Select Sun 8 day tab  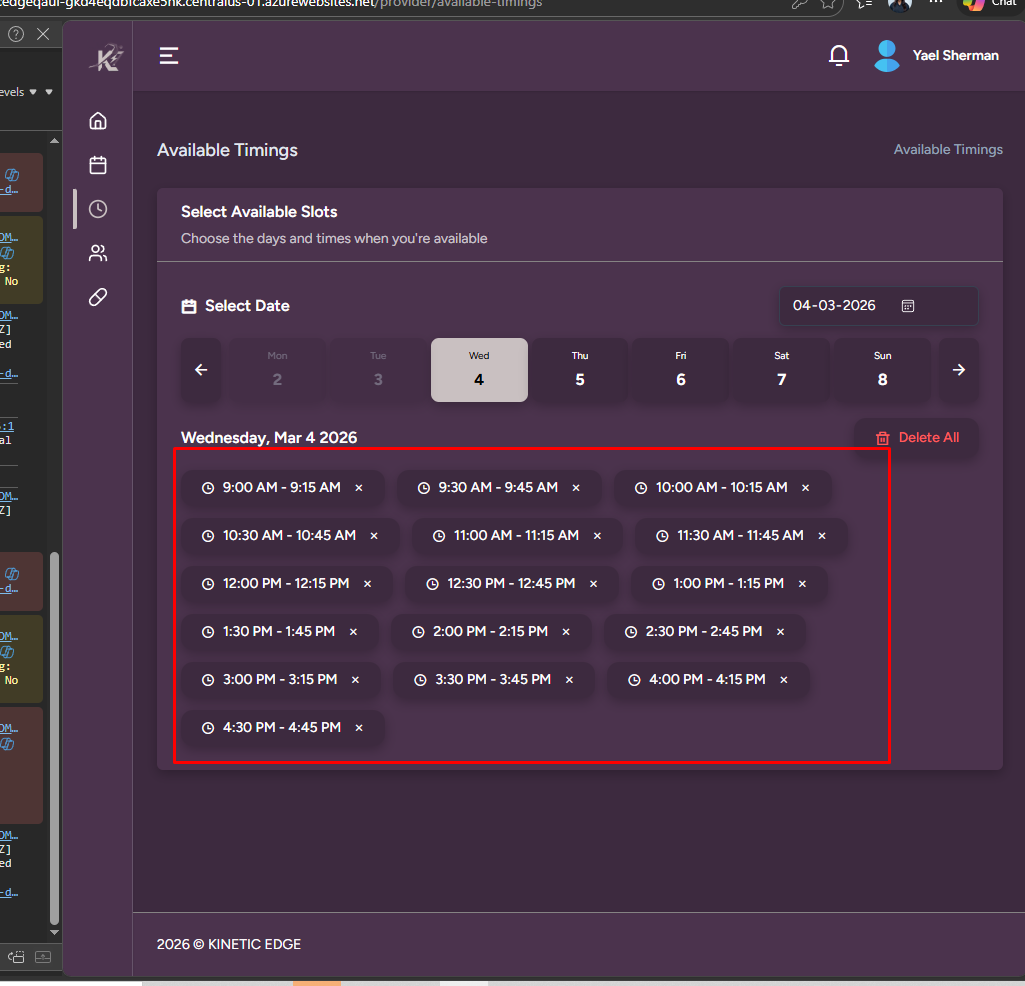point(882,370)
